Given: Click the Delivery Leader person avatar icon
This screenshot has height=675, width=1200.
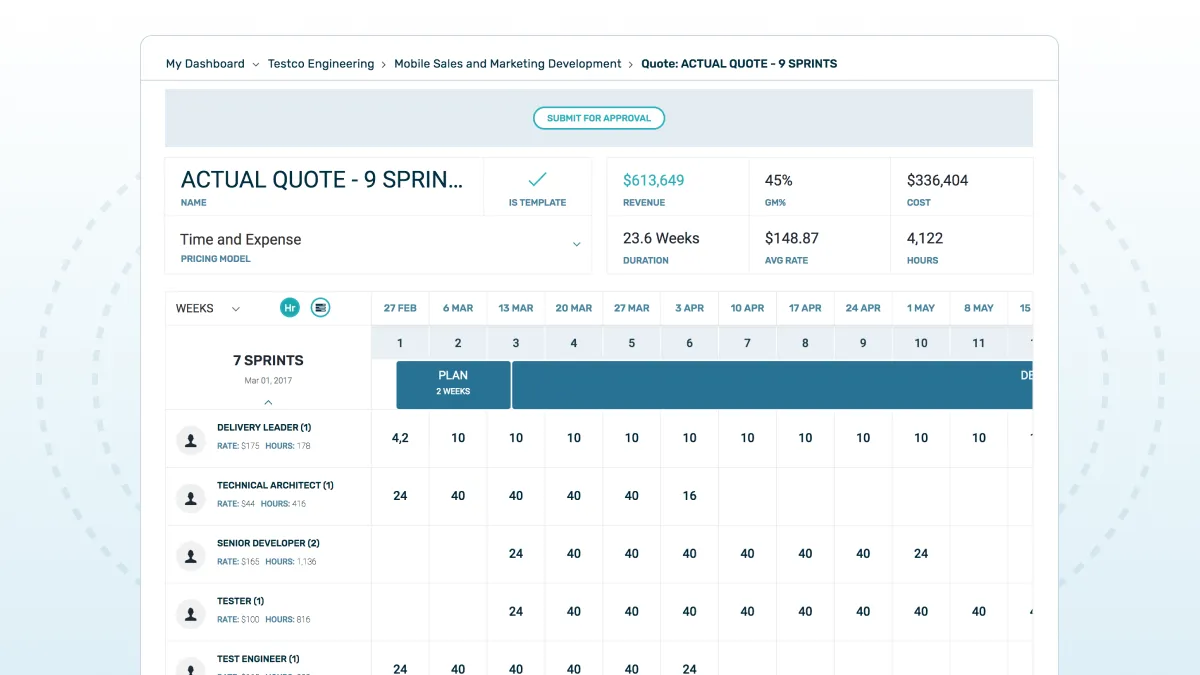Looking at the screenshot, I should click(191, 440).
